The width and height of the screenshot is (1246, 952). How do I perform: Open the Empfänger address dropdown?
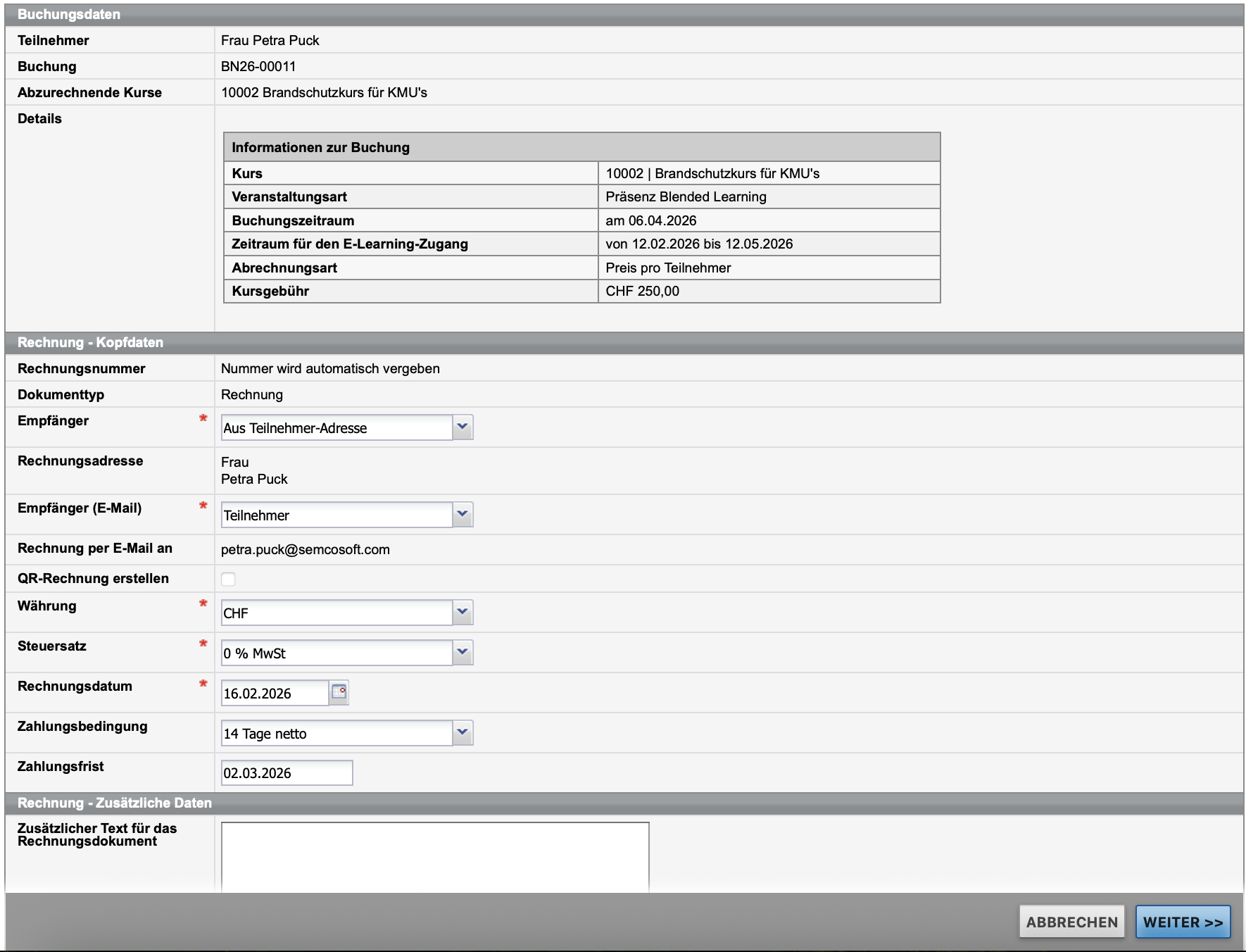coord(346,427)
